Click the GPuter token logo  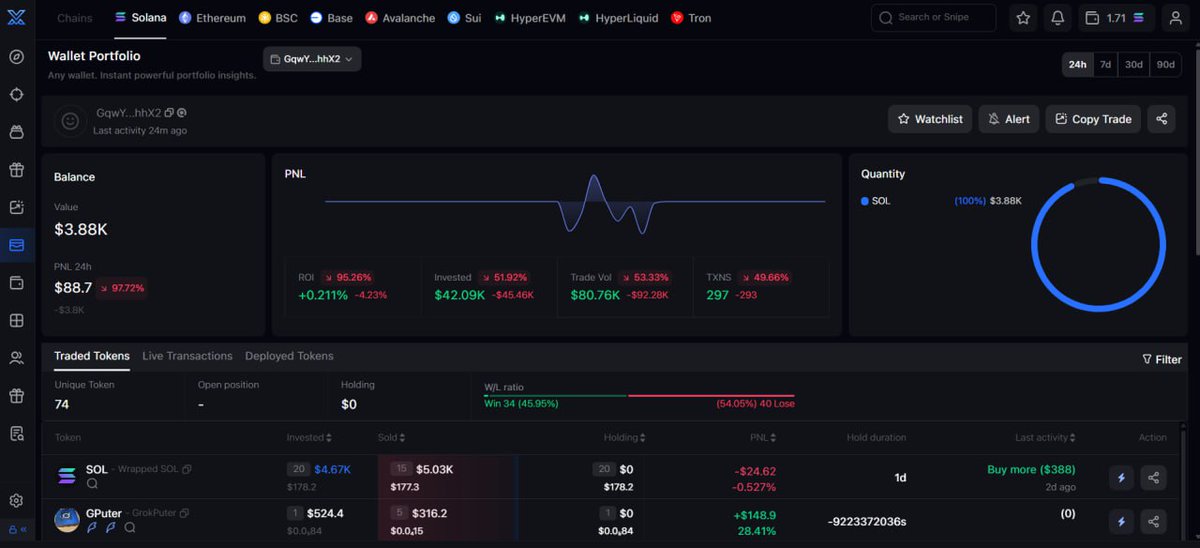pyautogui.click(x=67, y=520)
